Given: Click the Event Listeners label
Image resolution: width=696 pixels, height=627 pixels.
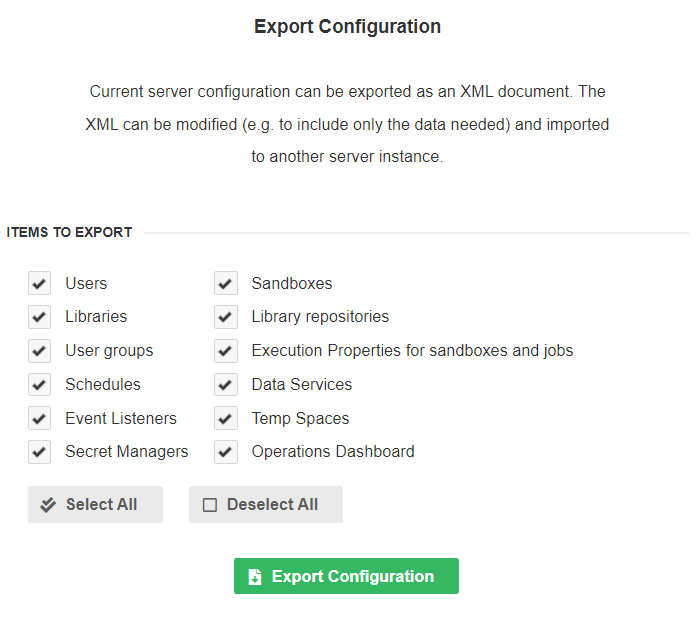Looking at the screenshot, I should [121, 418].
